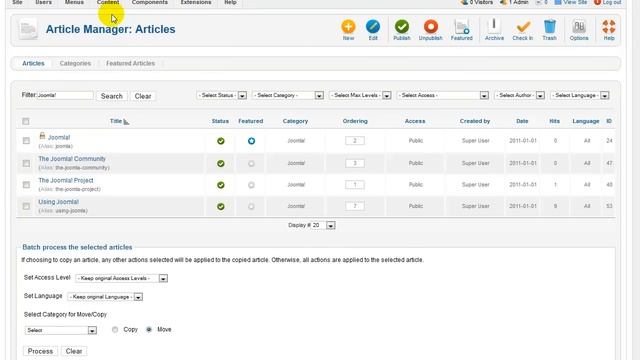Check the box for Joomla! article
Image resolution: width=640 pixels, height=360 pixels.
[x=26, y=141]
